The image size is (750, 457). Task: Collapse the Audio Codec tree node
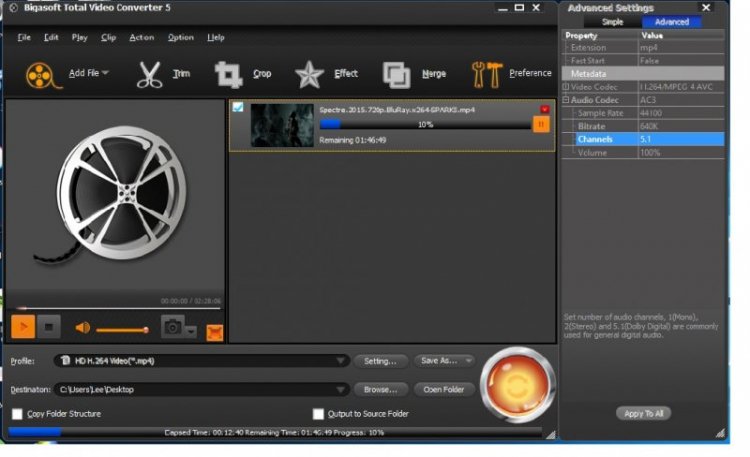tap(565, 100)
